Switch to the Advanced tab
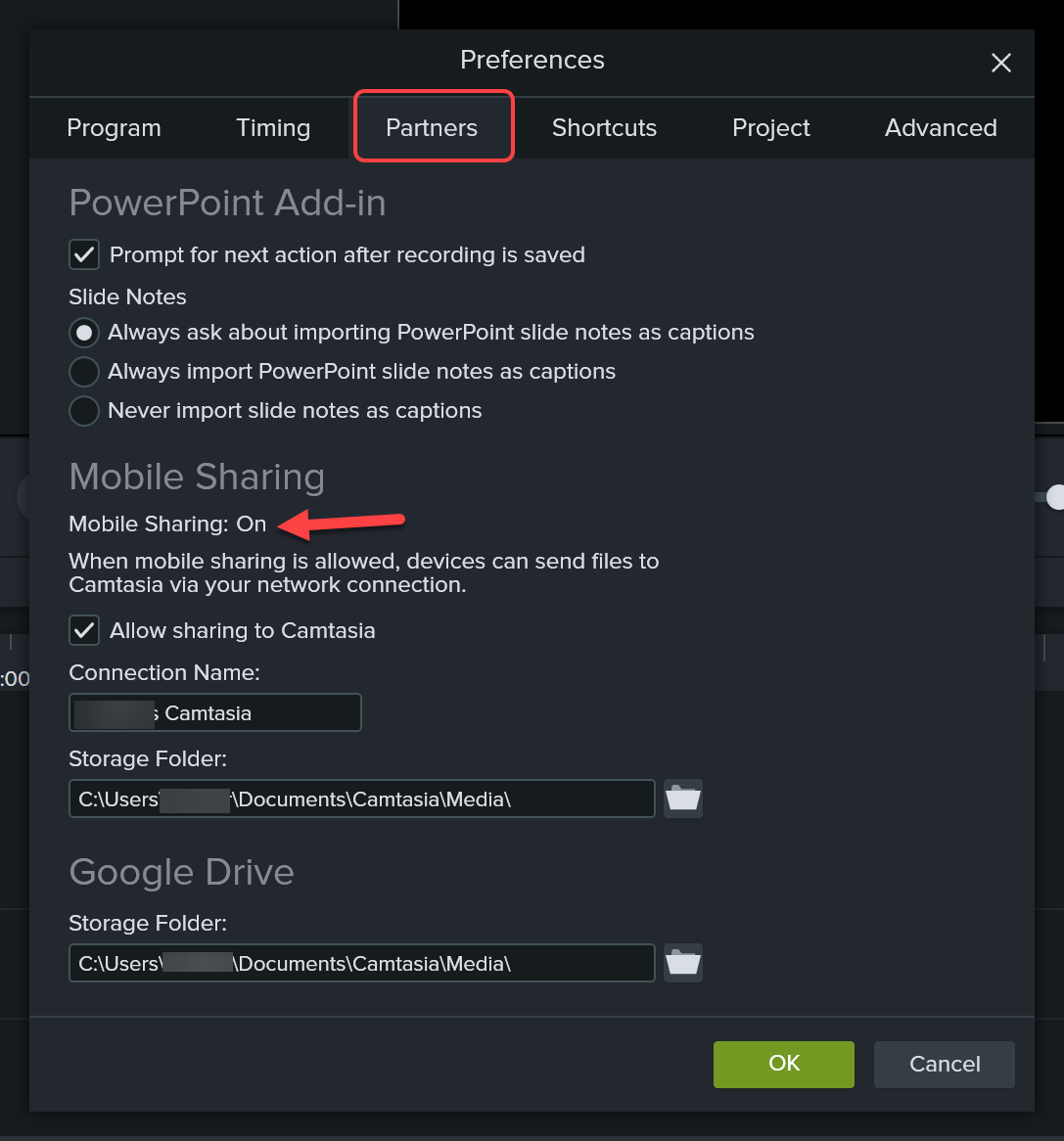The image size is (1064, 1141). (941, 128)
